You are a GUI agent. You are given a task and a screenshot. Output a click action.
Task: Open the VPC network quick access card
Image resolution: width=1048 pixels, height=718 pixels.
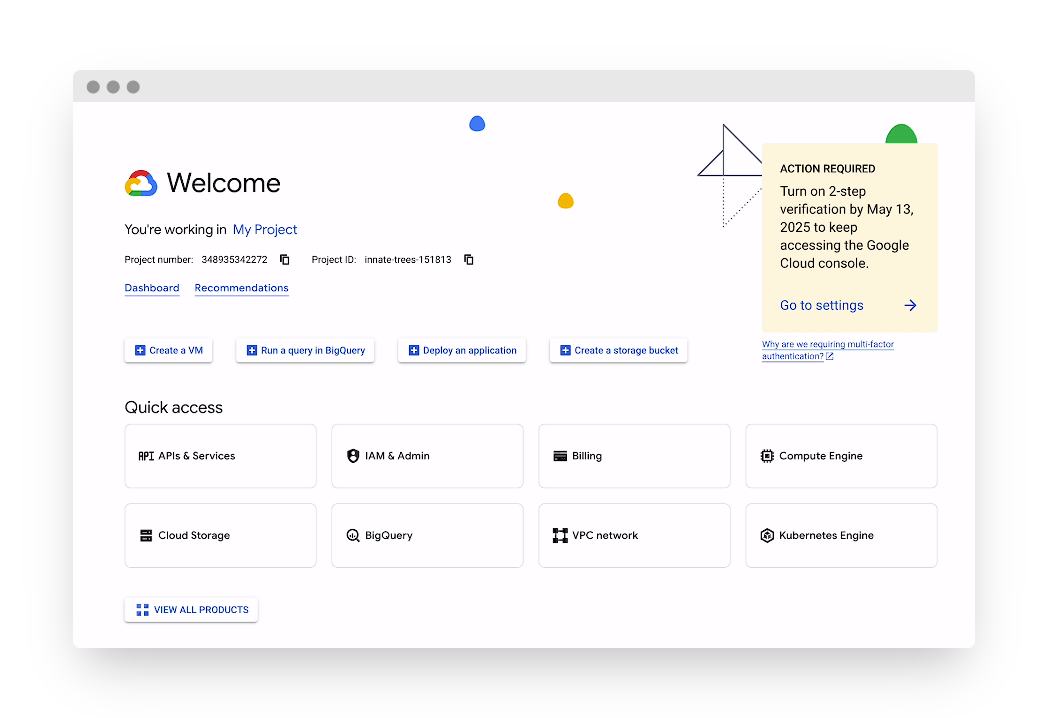coord(634,535)
